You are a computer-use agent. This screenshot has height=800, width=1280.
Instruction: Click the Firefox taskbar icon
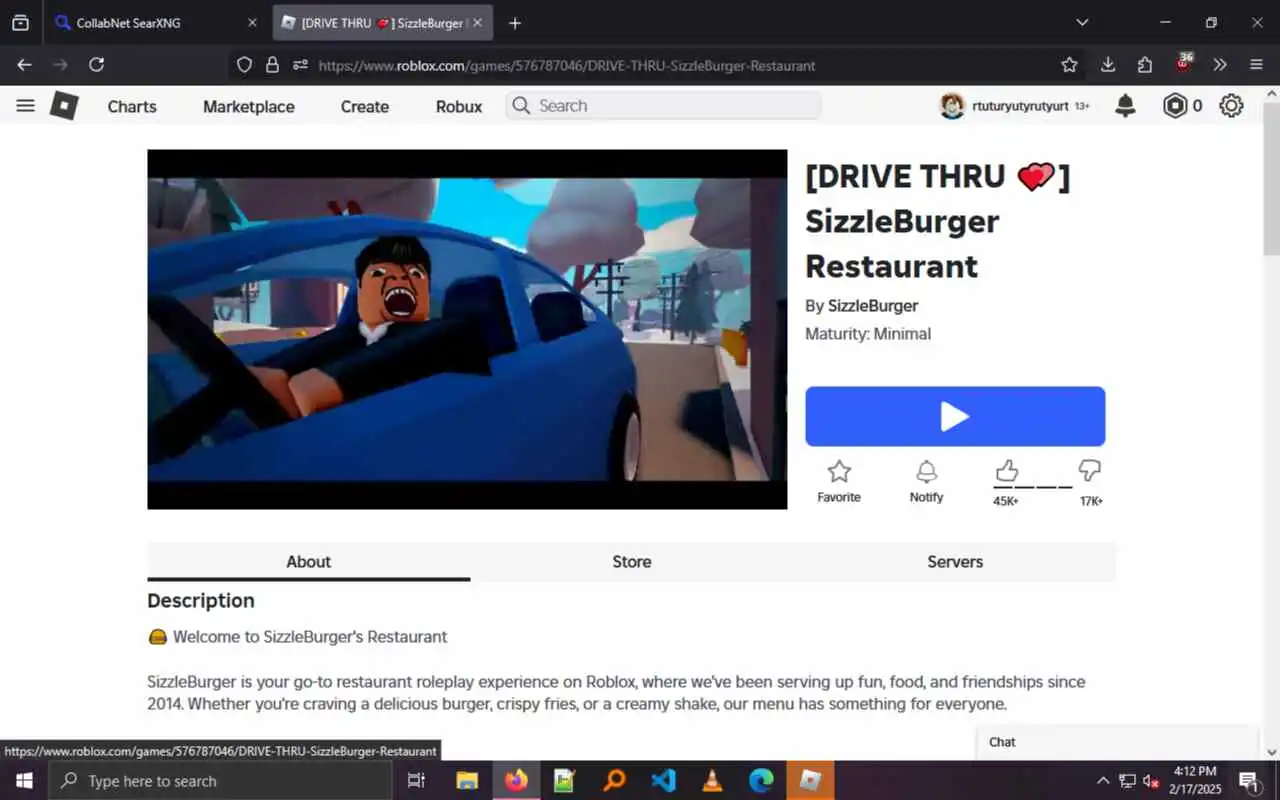(x=516, y=781)
